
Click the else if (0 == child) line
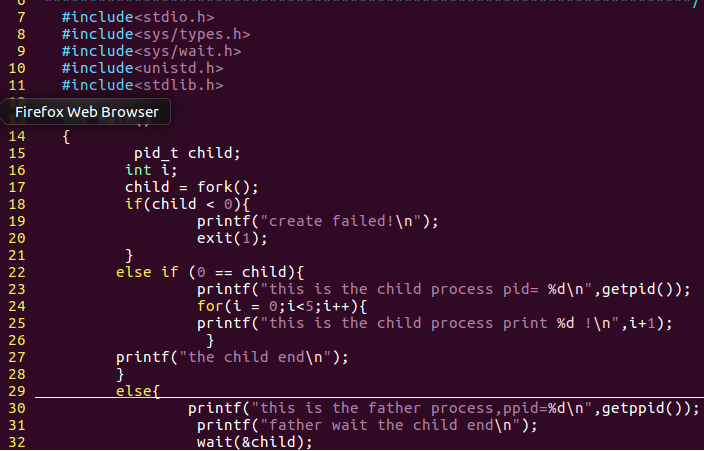tap(209, 272)
